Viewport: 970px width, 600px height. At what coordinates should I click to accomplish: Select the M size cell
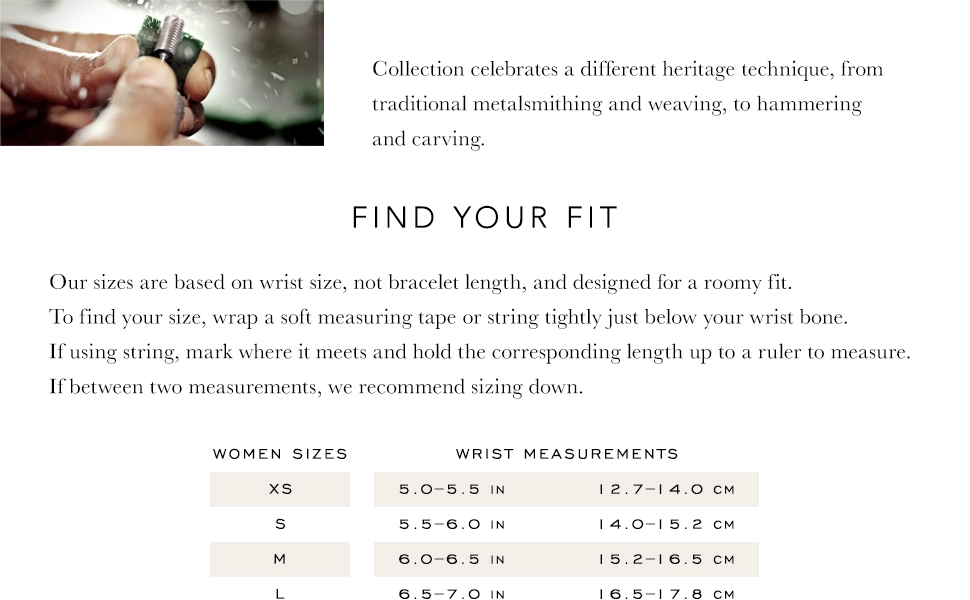click(x=280, y=559)
